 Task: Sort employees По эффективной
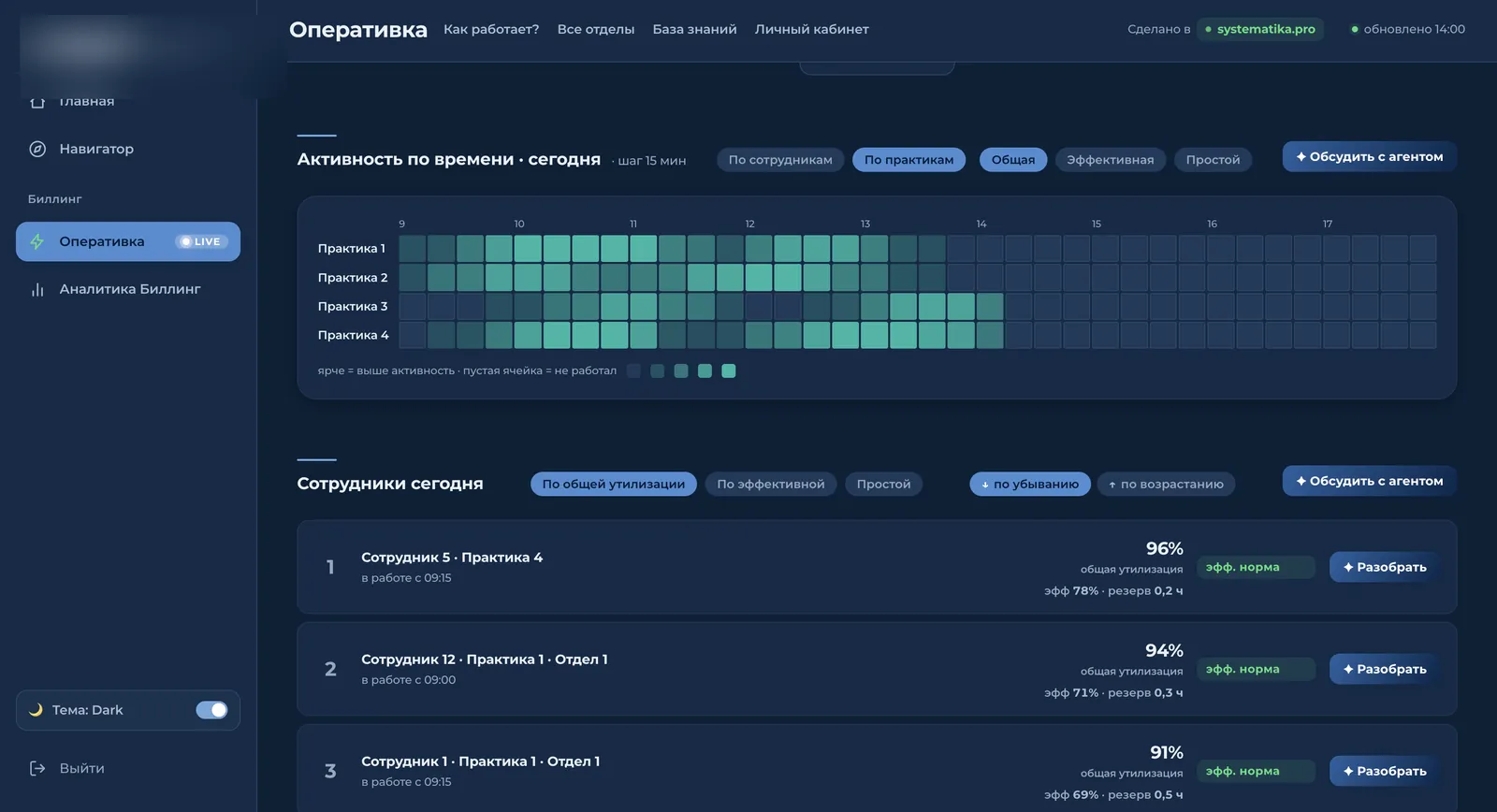click(x=771, y=484)
